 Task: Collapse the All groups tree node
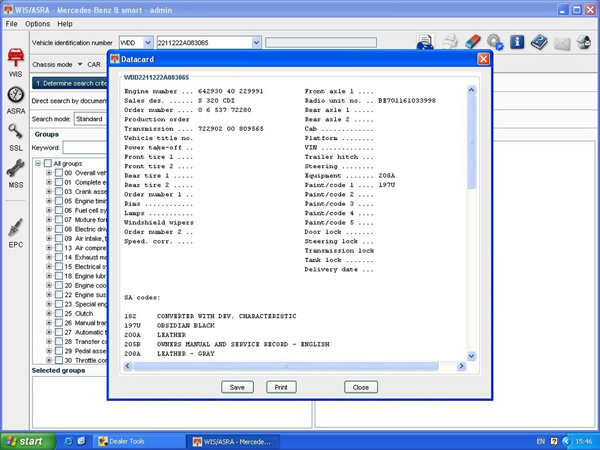[x=38, y=163]
